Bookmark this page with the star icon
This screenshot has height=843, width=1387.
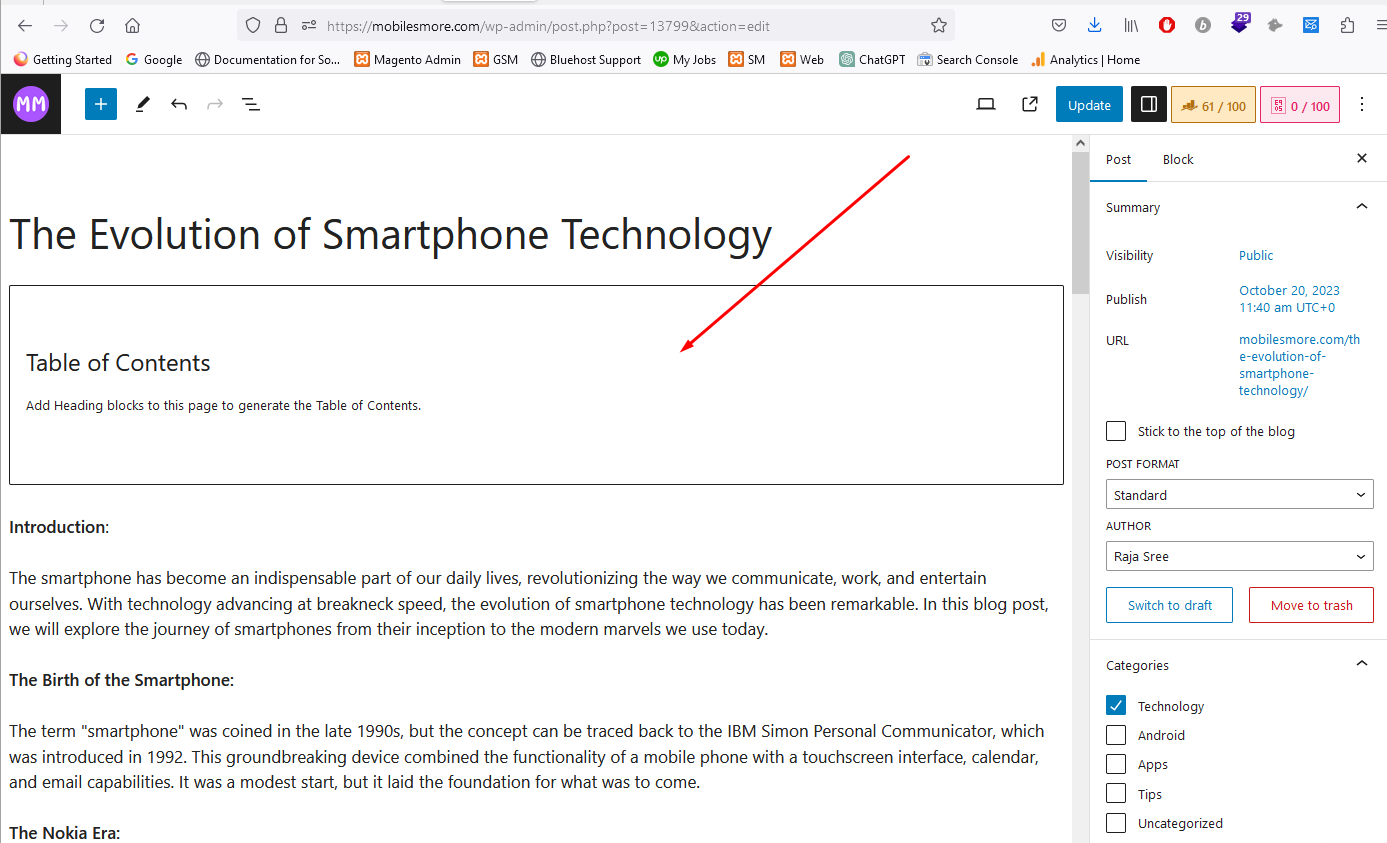pyautogui.click(x=938, y=26)
